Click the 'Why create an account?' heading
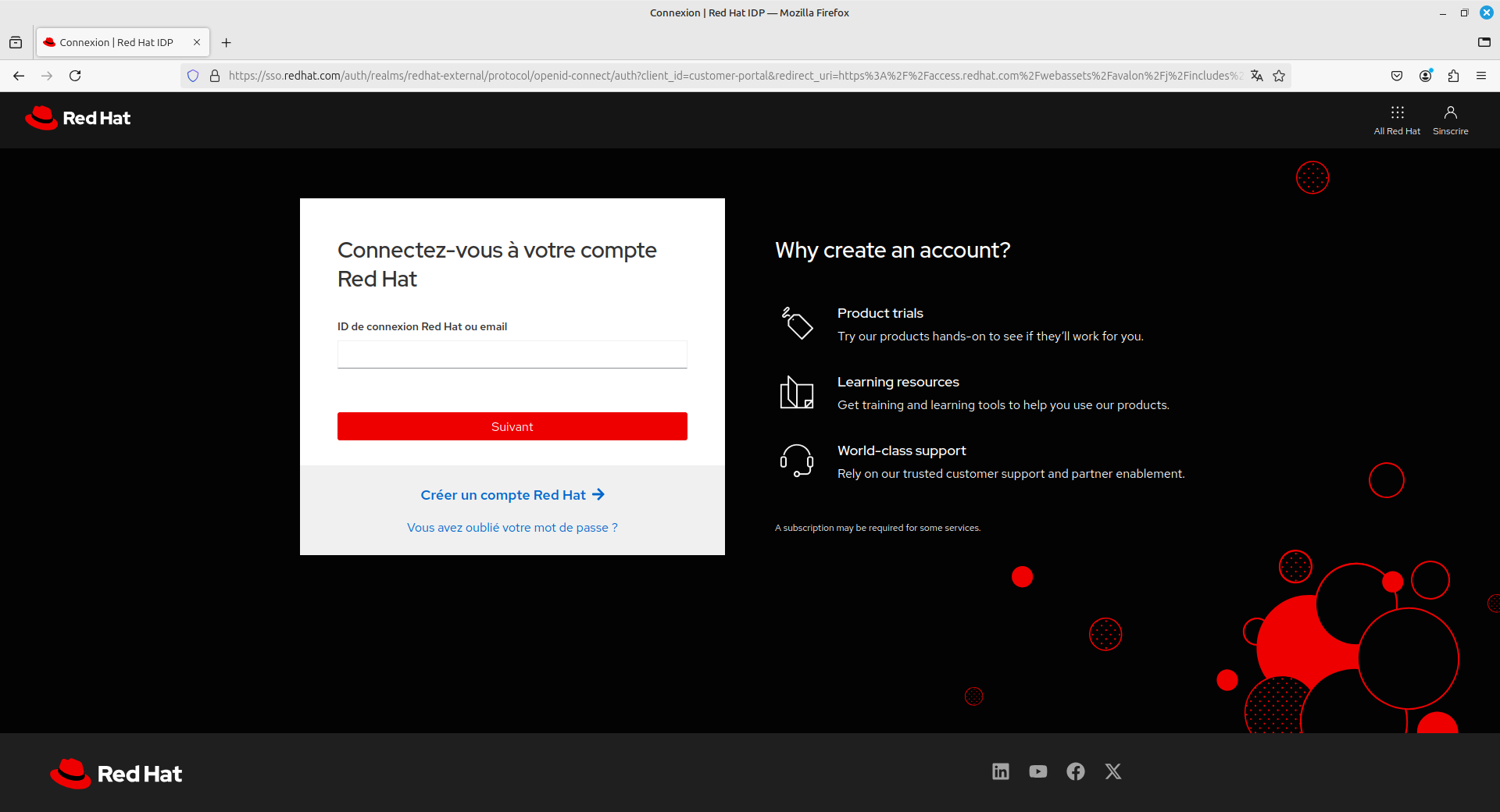This screenshot has width=1500, height=812. (892, 250)
